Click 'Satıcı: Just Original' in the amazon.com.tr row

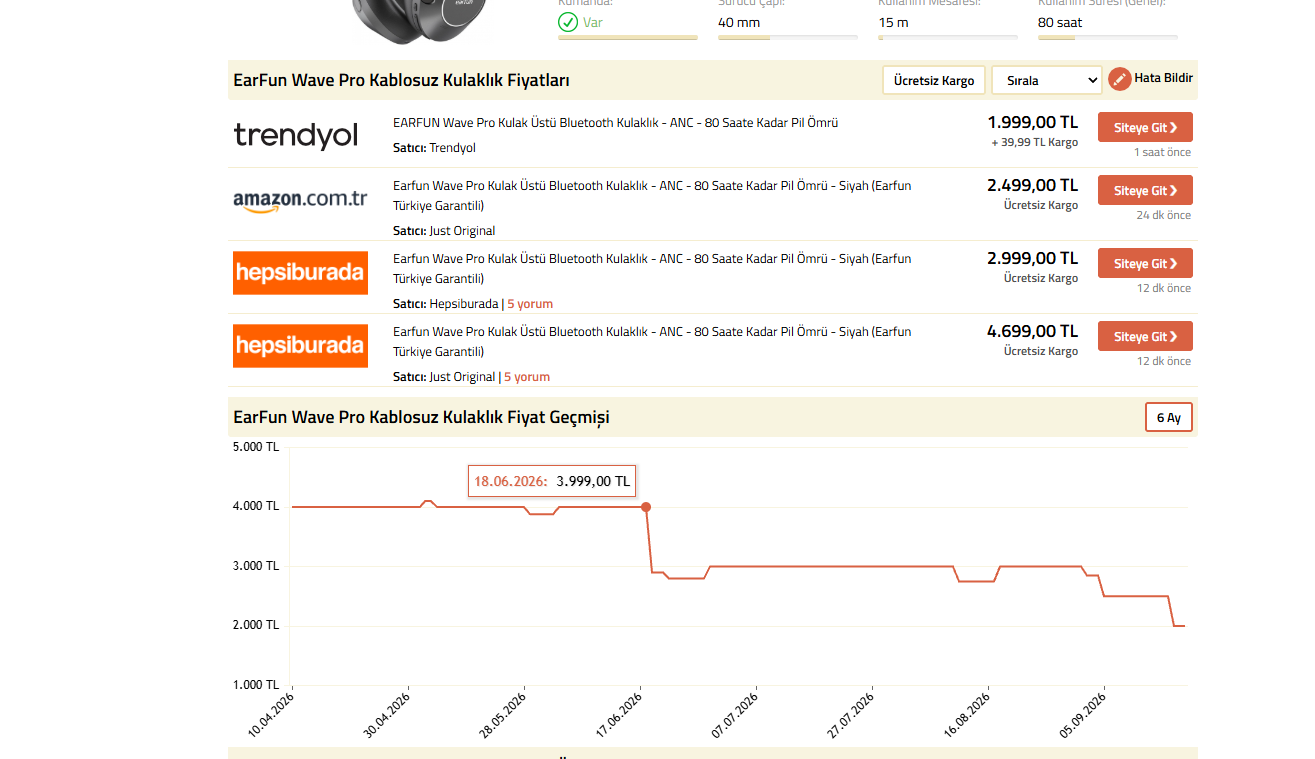pyautogui.click(x=444, y=231)
